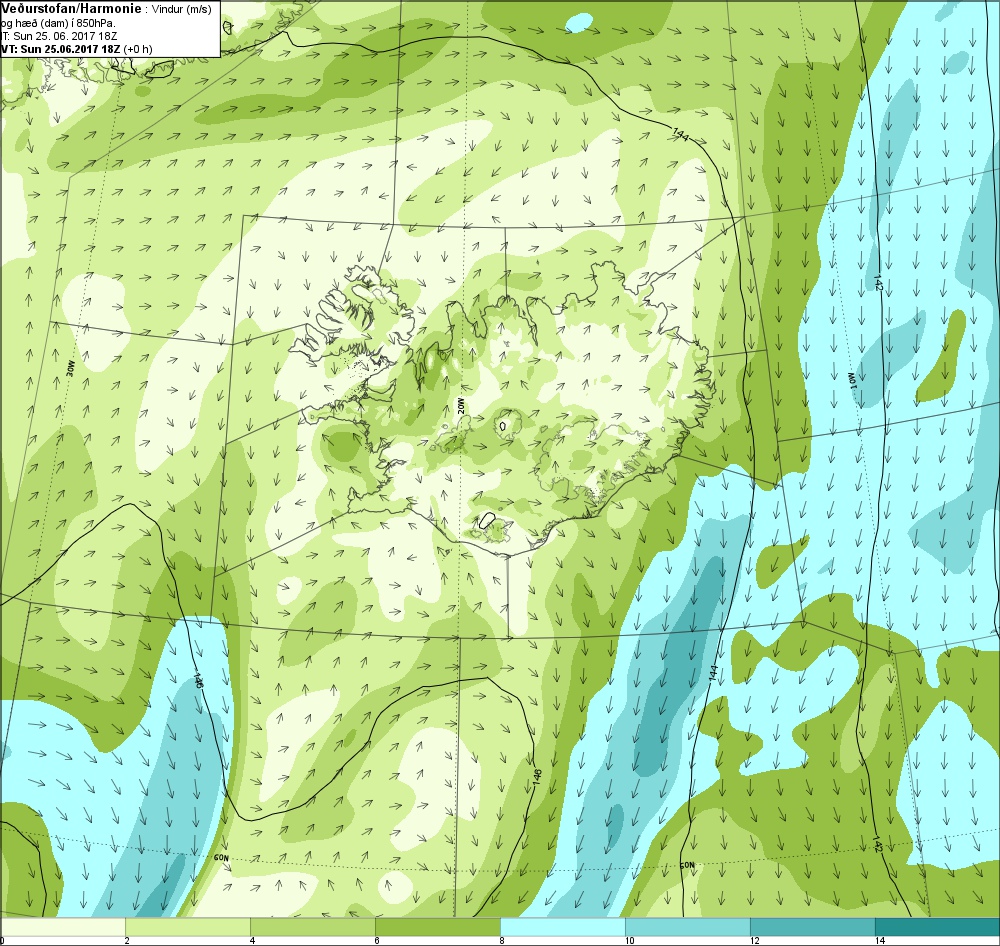
Task: Click the legend color segment between 2 and 4
Action: [188, 927]
